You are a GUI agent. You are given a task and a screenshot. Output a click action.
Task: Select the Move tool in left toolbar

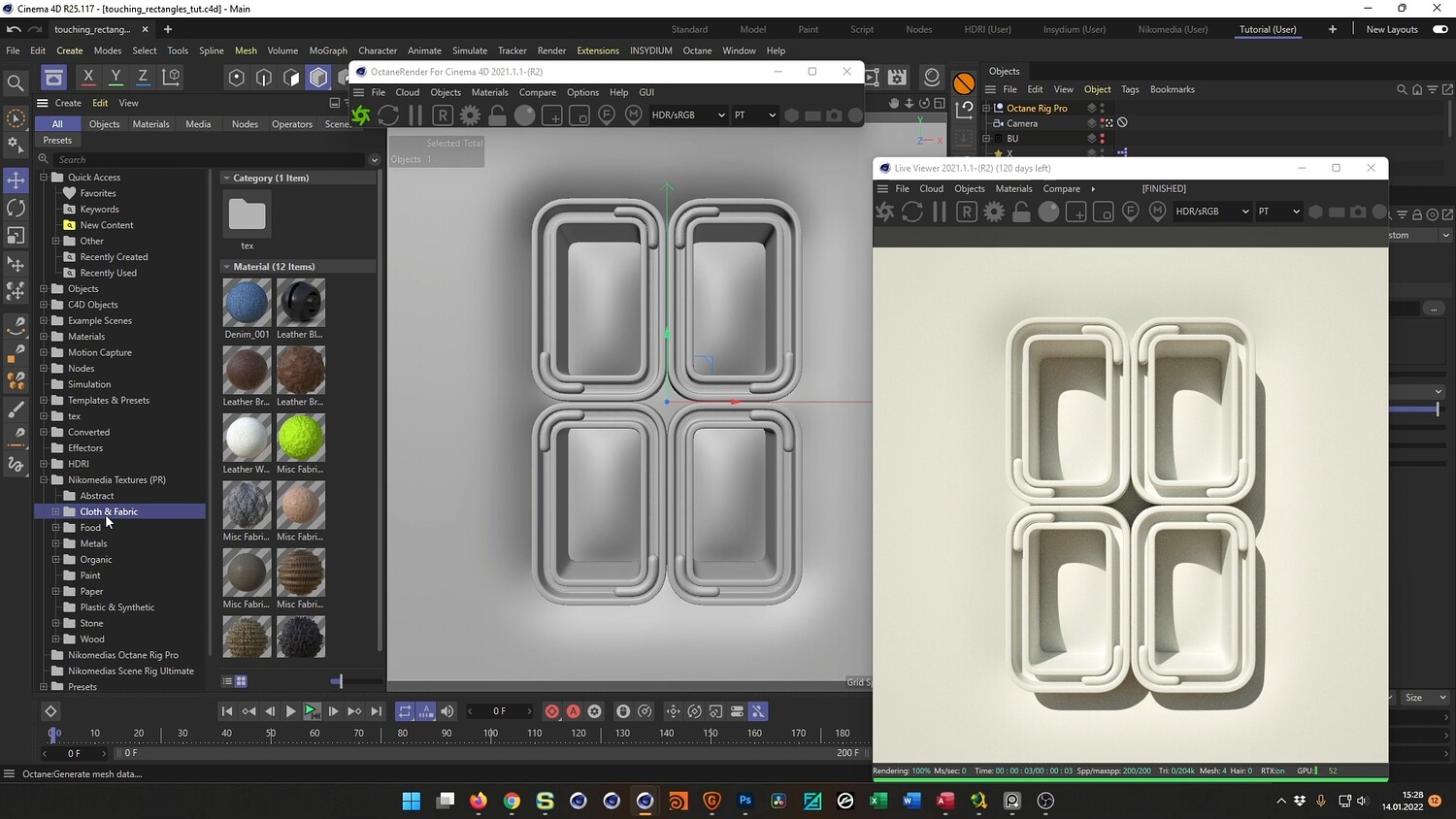(x=16, y=180)
